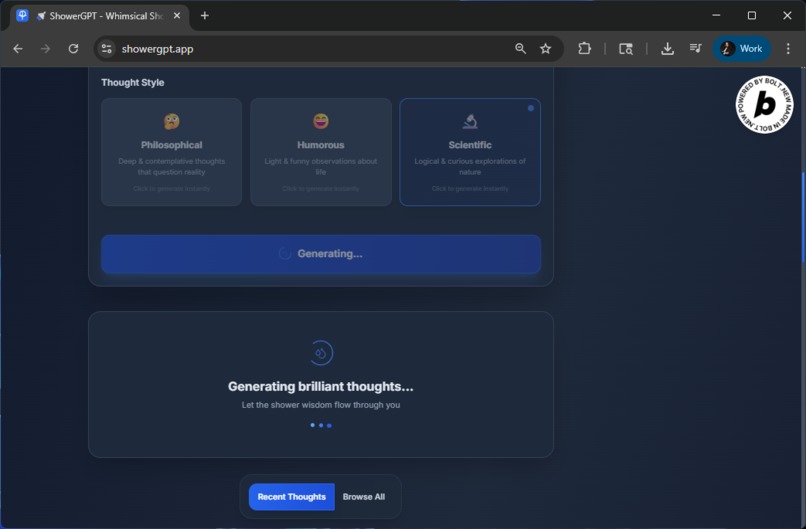Click the tab search icon at far left
This screenshot has width=806, height=529.
(x=22, y=15)
